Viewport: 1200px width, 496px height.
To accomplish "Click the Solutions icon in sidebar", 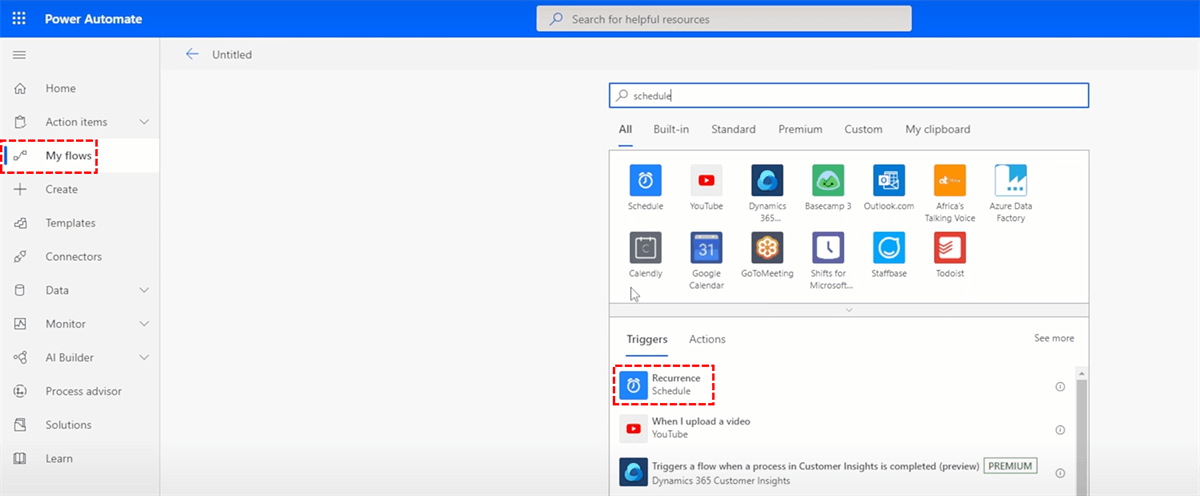I will coord(20,425).
